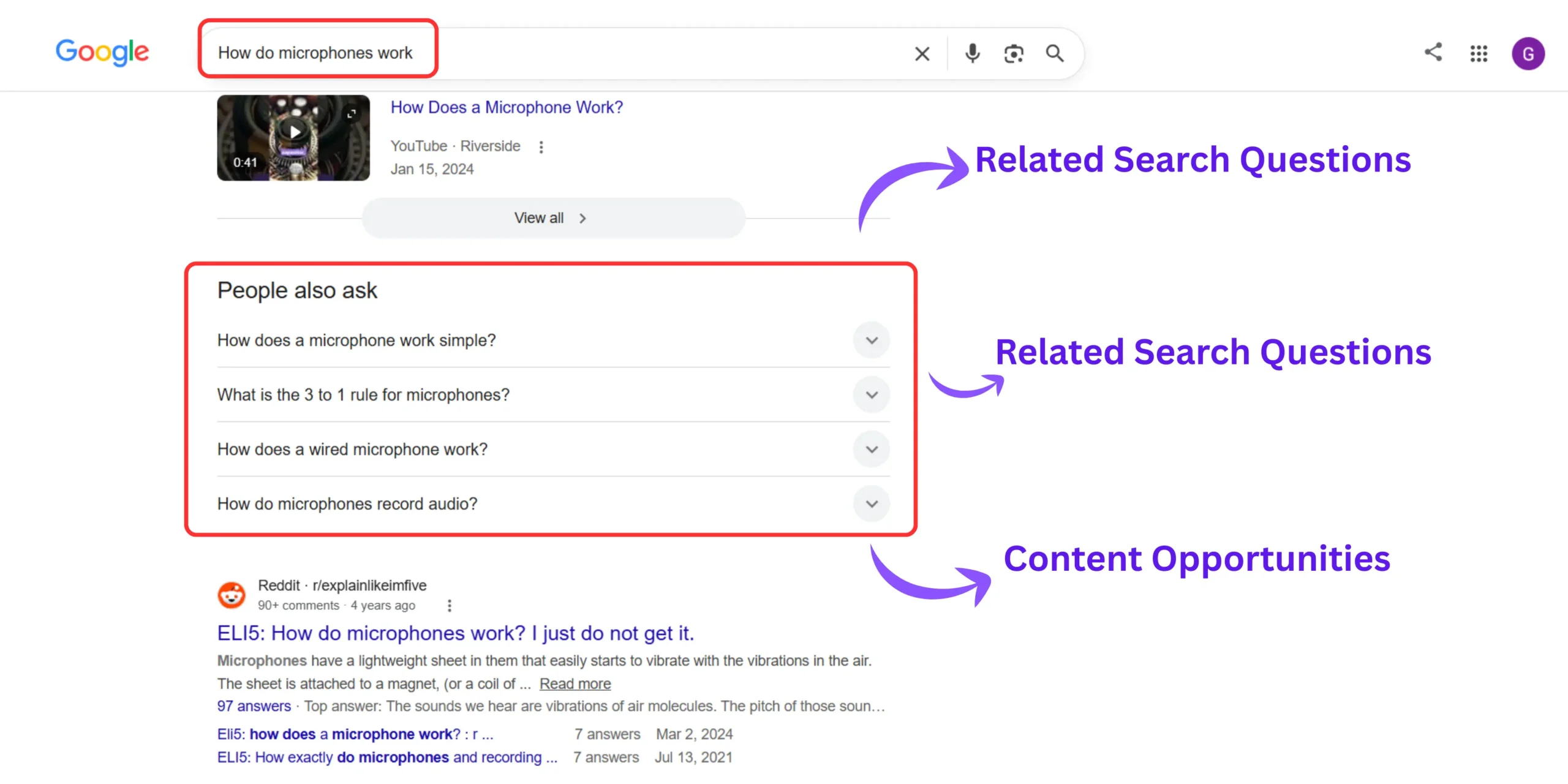Image resolution: width=1568 pixels, height=784 pixels.
Task: Open the Reddit result three-dot menu
Action: point(450,606)
